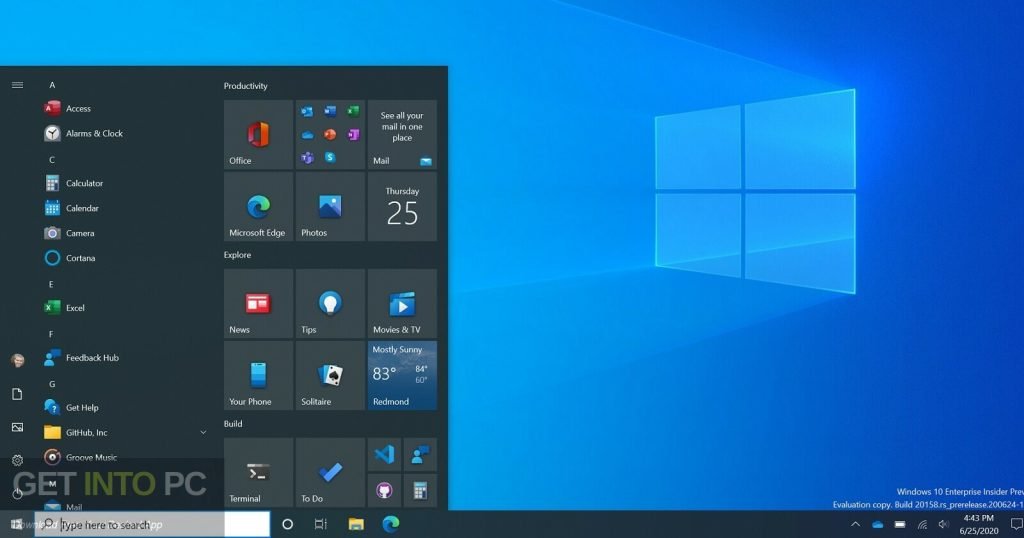Click the letter G header in app list
Viewport: 1024px width, 538px height.
pyautogui.click(x=52, y=384)
